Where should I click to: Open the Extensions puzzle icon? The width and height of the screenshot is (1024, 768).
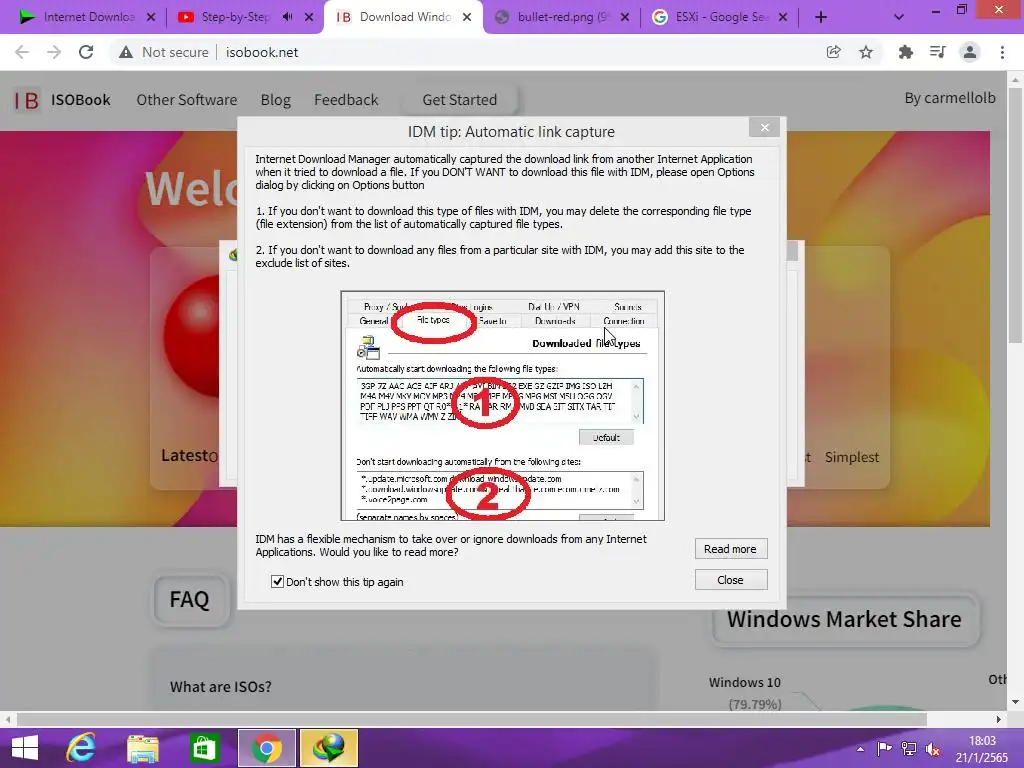905,52
